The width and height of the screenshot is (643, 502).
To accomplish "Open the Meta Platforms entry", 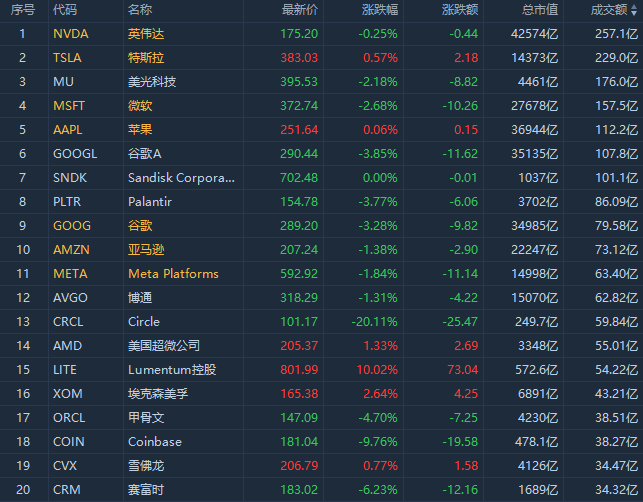I will coord(173,273).
